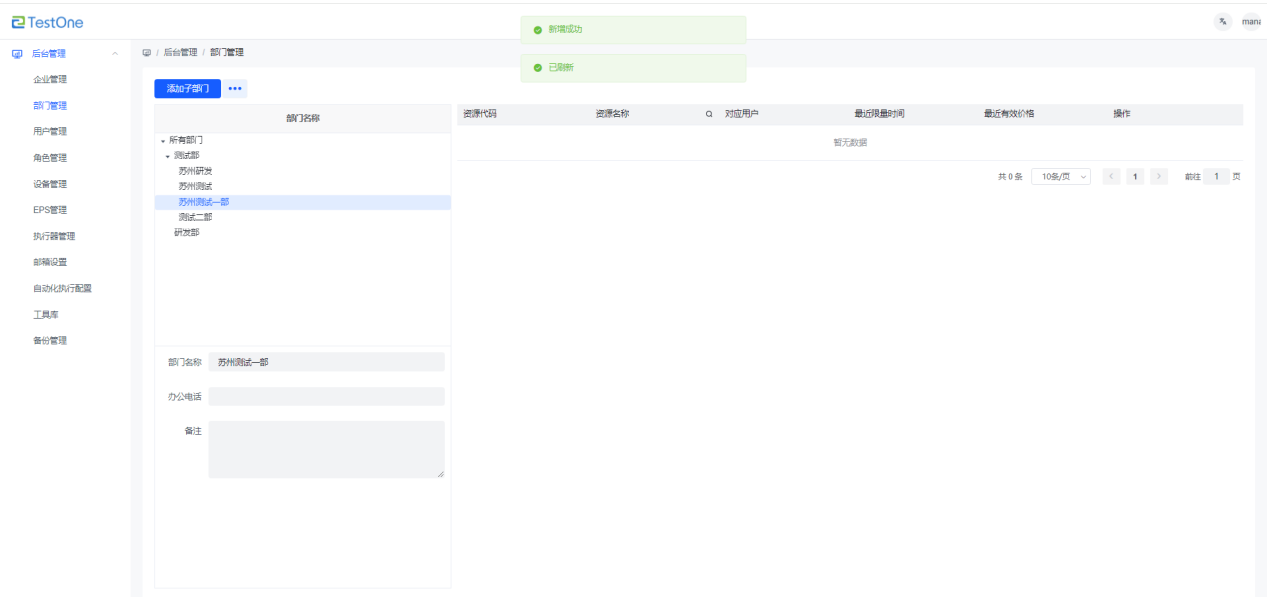This screenshot has height=597, width=1267.
Task: Open the three-dots more actions button
Action: 235,89
